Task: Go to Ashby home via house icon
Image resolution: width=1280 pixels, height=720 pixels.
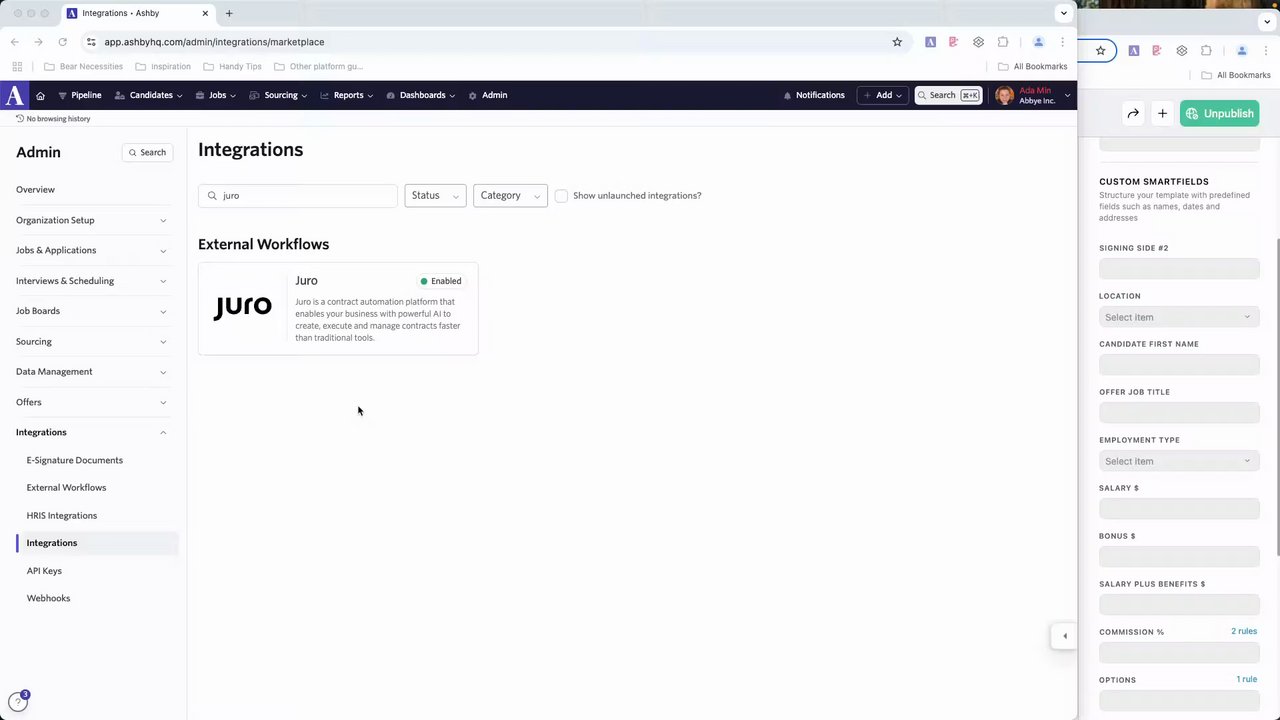Action: pyautogui.click(x=40, y=96)
